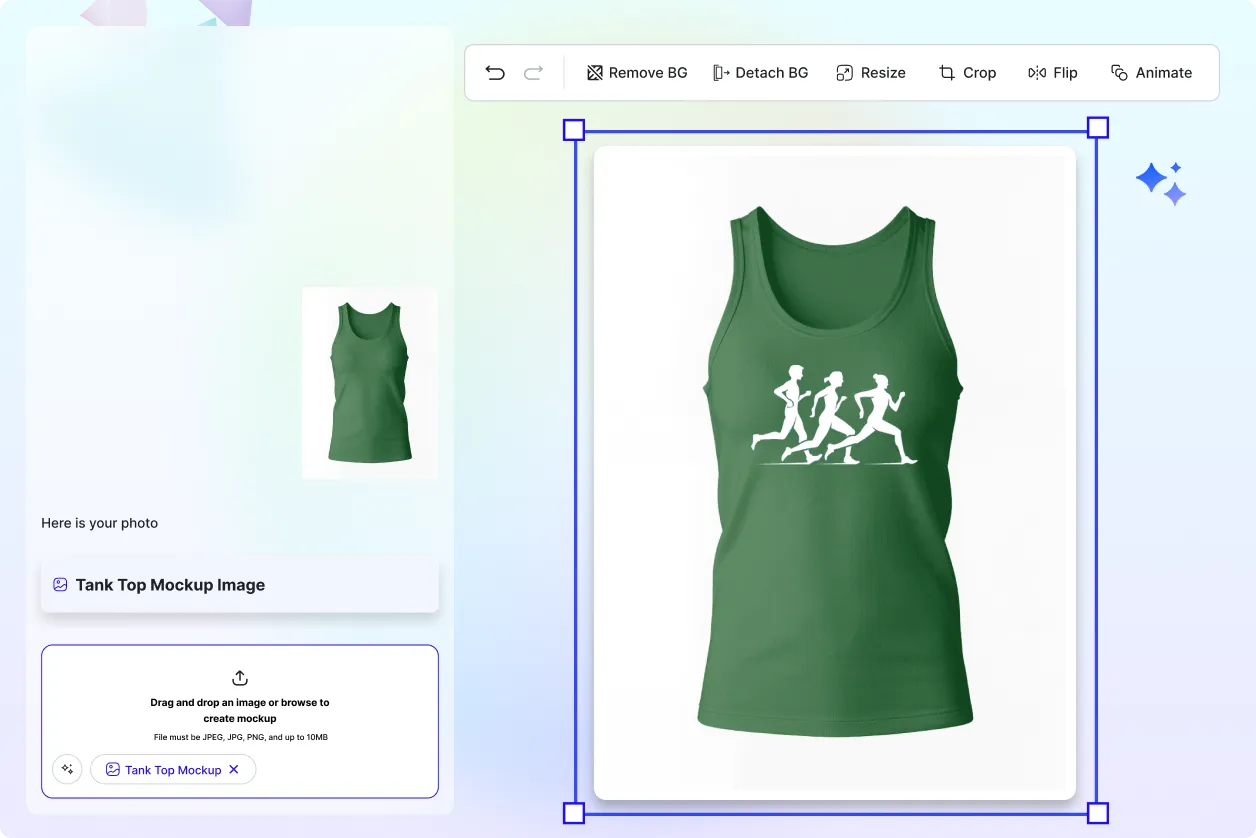This screenshot has height=838, width=1256.
Task: Click the Detach BG icon
Action: point(721,72)
